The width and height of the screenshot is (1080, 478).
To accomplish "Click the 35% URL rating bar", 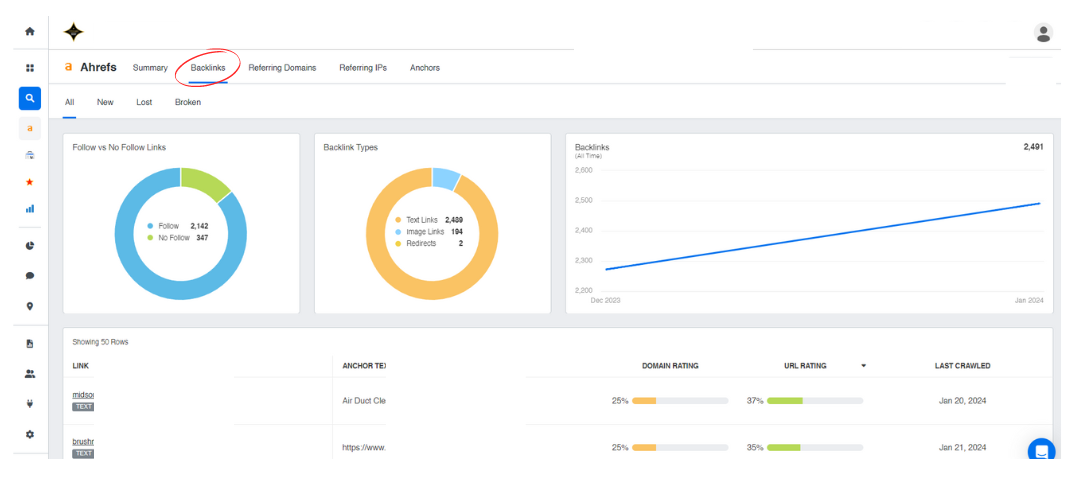I will tap(815, 447).
